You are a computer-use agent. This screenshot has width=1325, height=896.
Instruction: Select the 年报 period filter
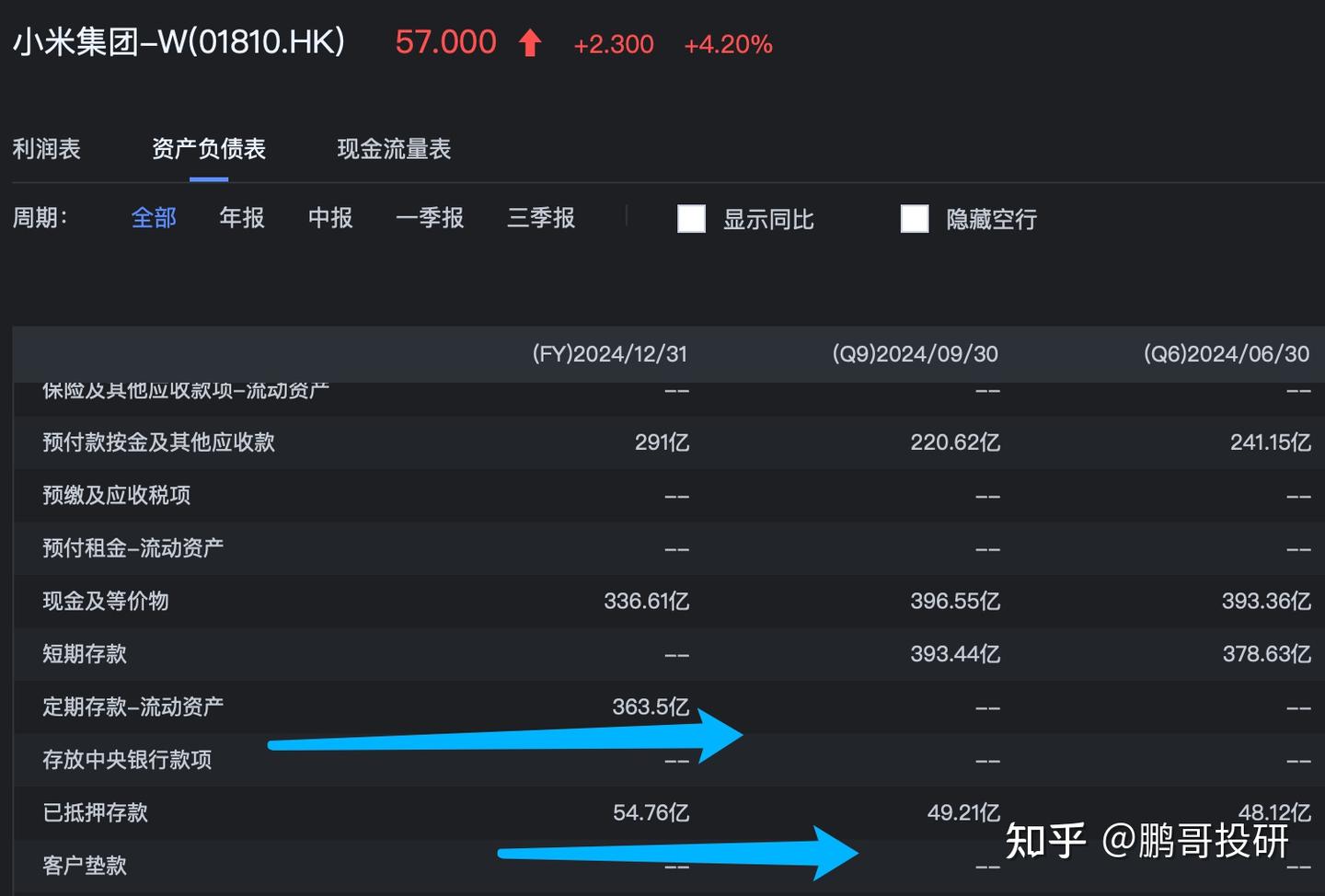click(x=241, y=218)
